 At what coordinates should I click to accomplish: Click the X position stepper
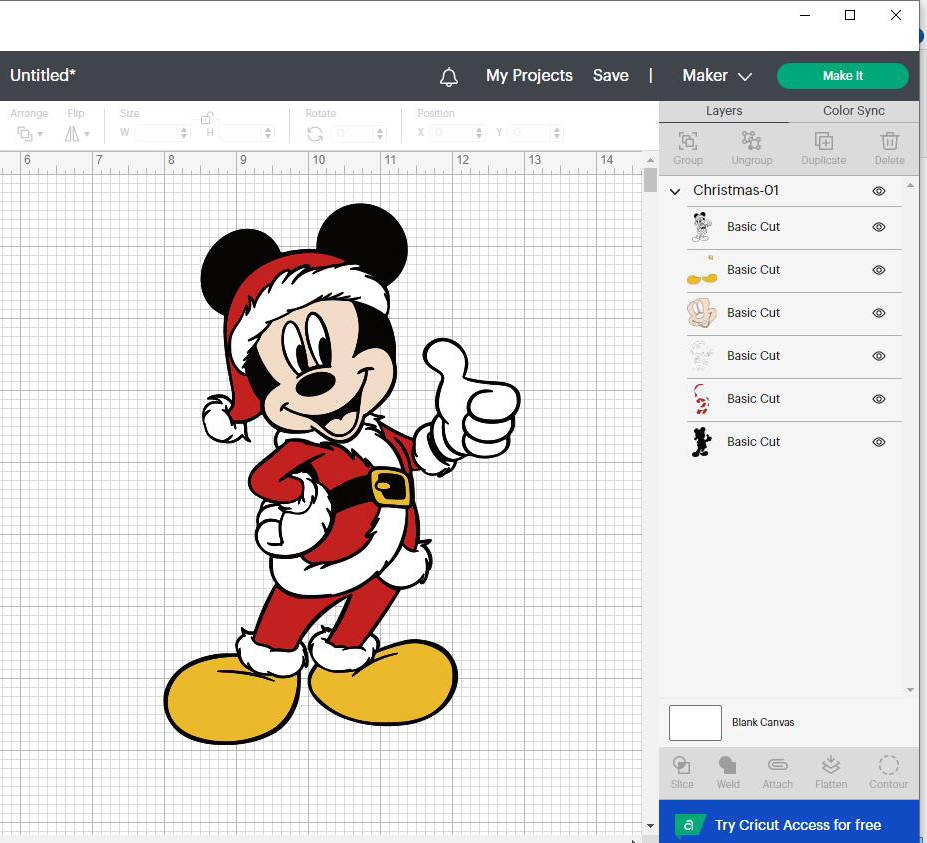point(479,133)
